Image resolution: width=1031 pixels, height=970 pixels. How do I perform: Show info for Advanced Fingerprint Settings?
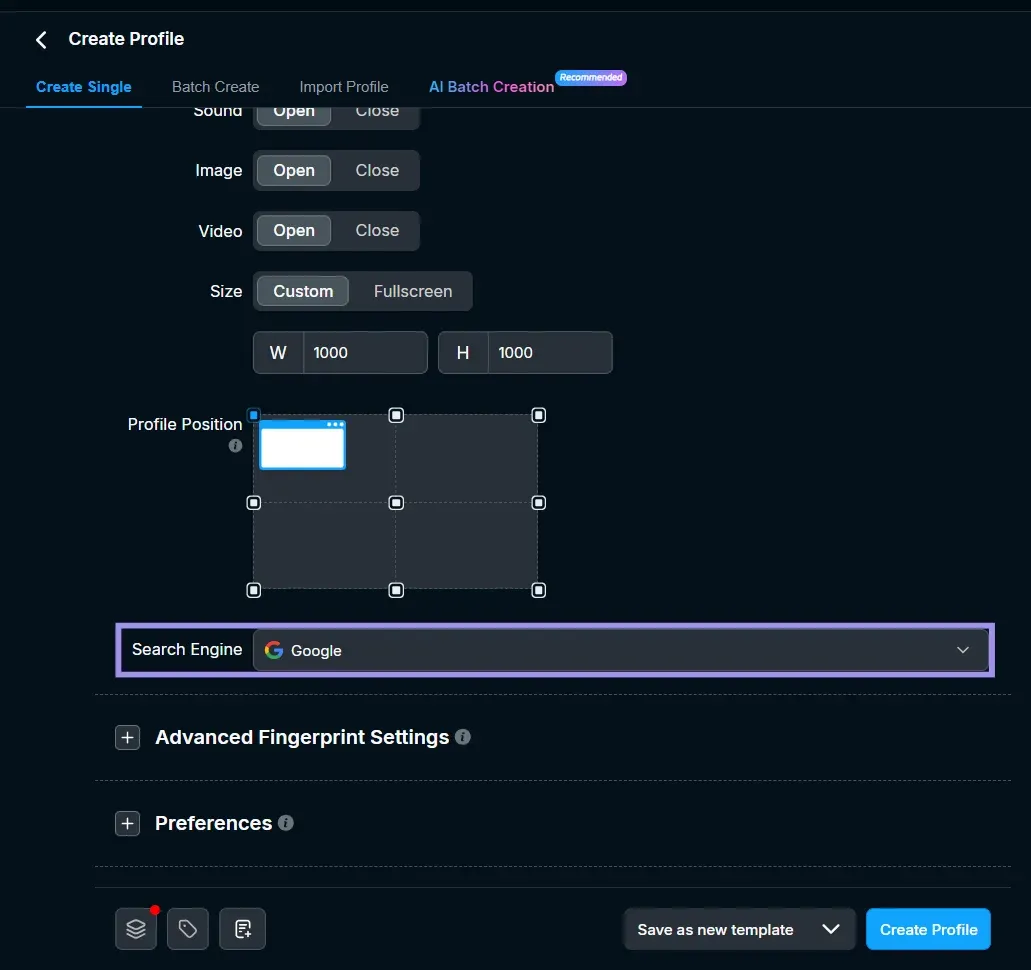pyautogui.click(x=463, y=737)
